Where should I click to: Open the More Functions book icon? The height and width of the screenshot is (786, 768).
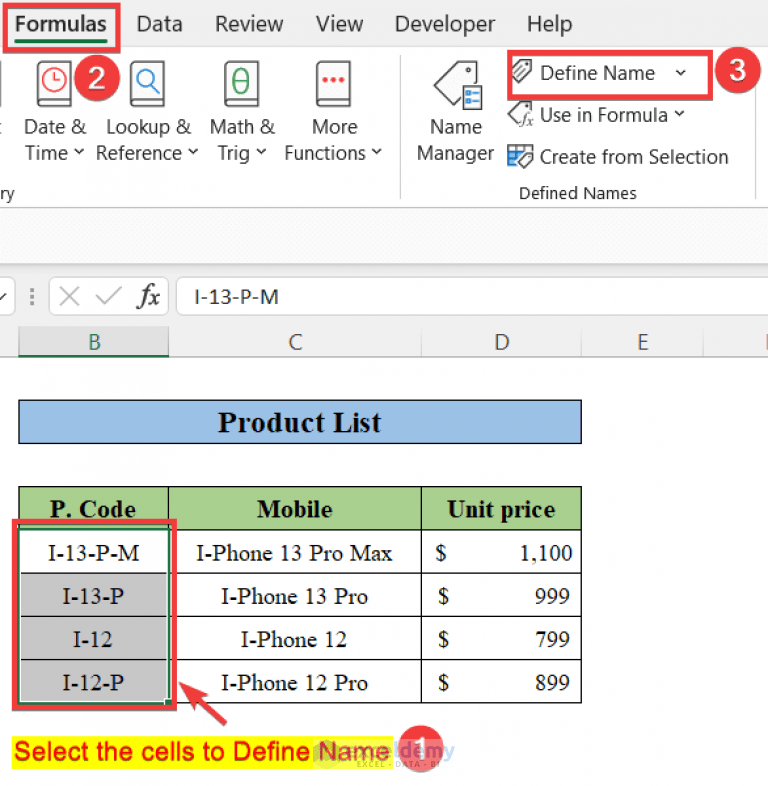coord(333,83)
